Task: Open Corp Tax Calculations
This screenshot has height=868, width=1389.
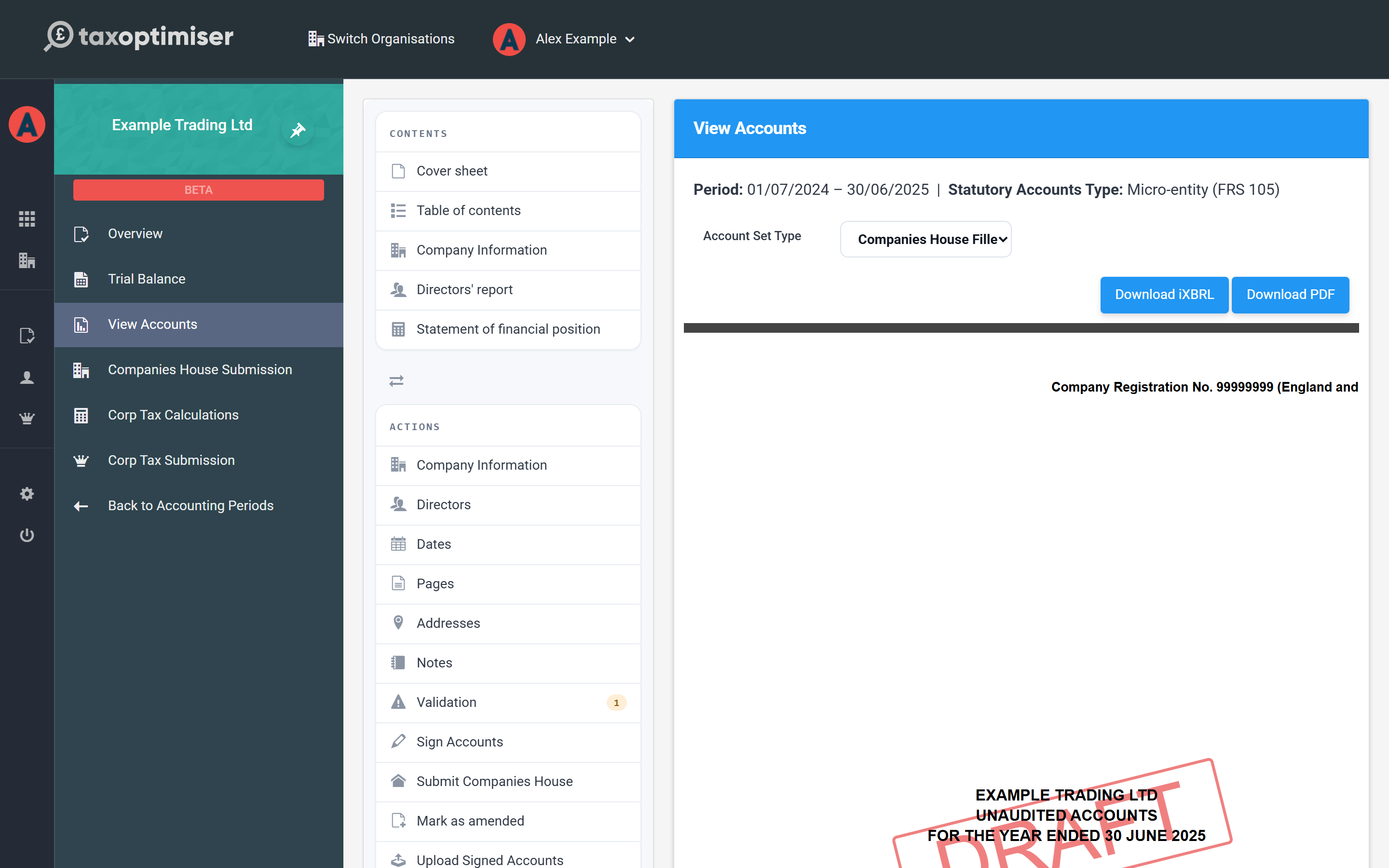Action: point(199,415)
